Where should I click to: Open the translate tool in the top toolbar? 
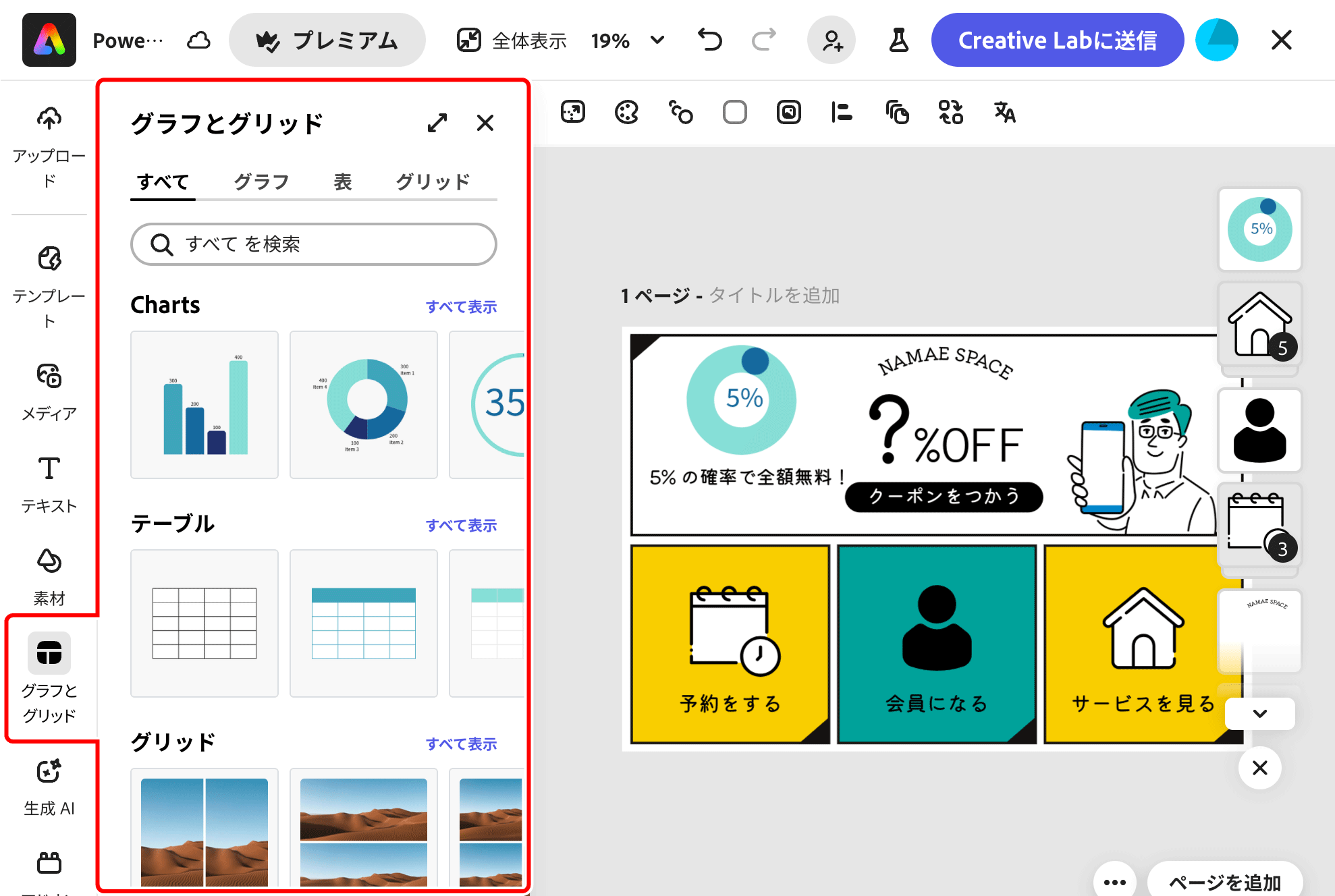[x=1004, y=112]
